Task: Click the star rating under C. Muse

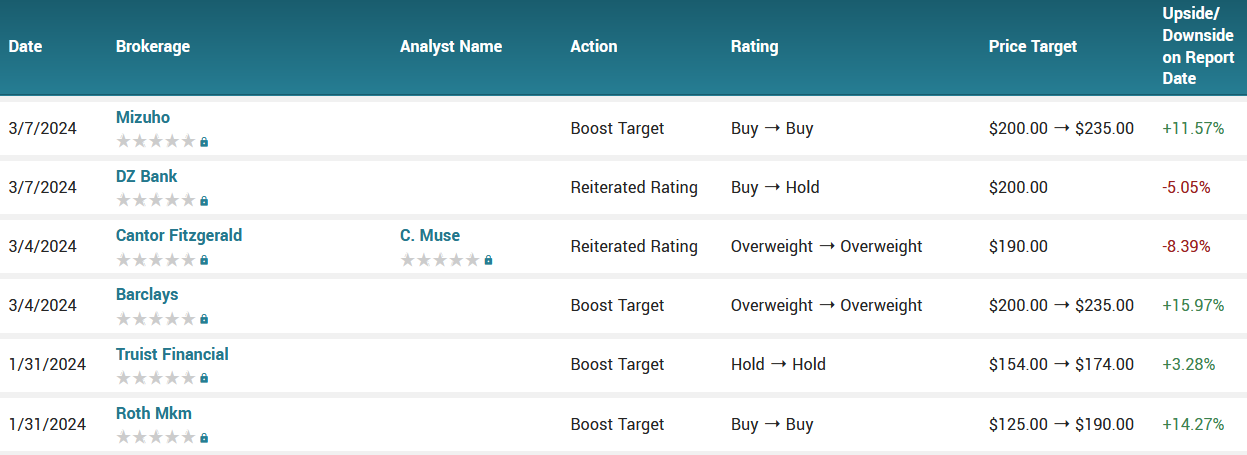Action: pos(440,260)
